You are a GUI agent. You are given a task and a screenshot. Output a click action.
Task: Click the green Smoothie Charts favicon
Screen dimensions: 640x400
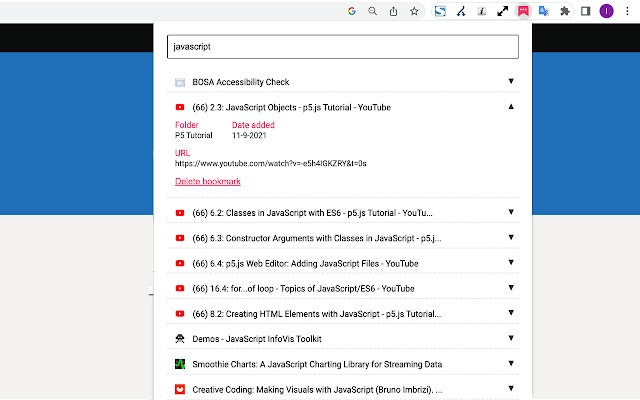coord(180,364)
